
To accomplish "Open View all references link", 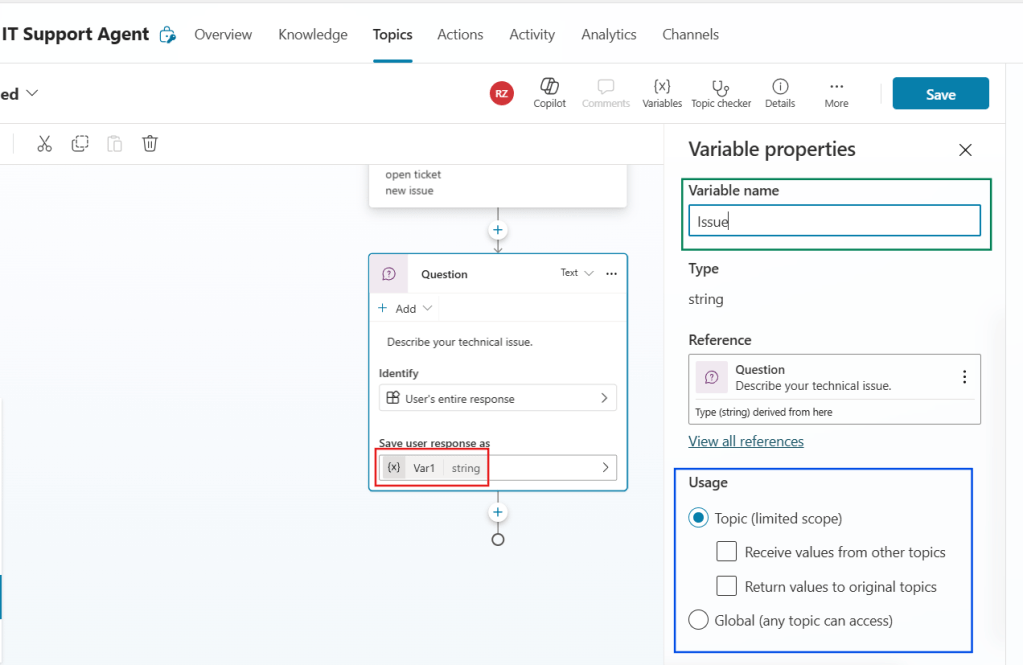I will point(745,441).
